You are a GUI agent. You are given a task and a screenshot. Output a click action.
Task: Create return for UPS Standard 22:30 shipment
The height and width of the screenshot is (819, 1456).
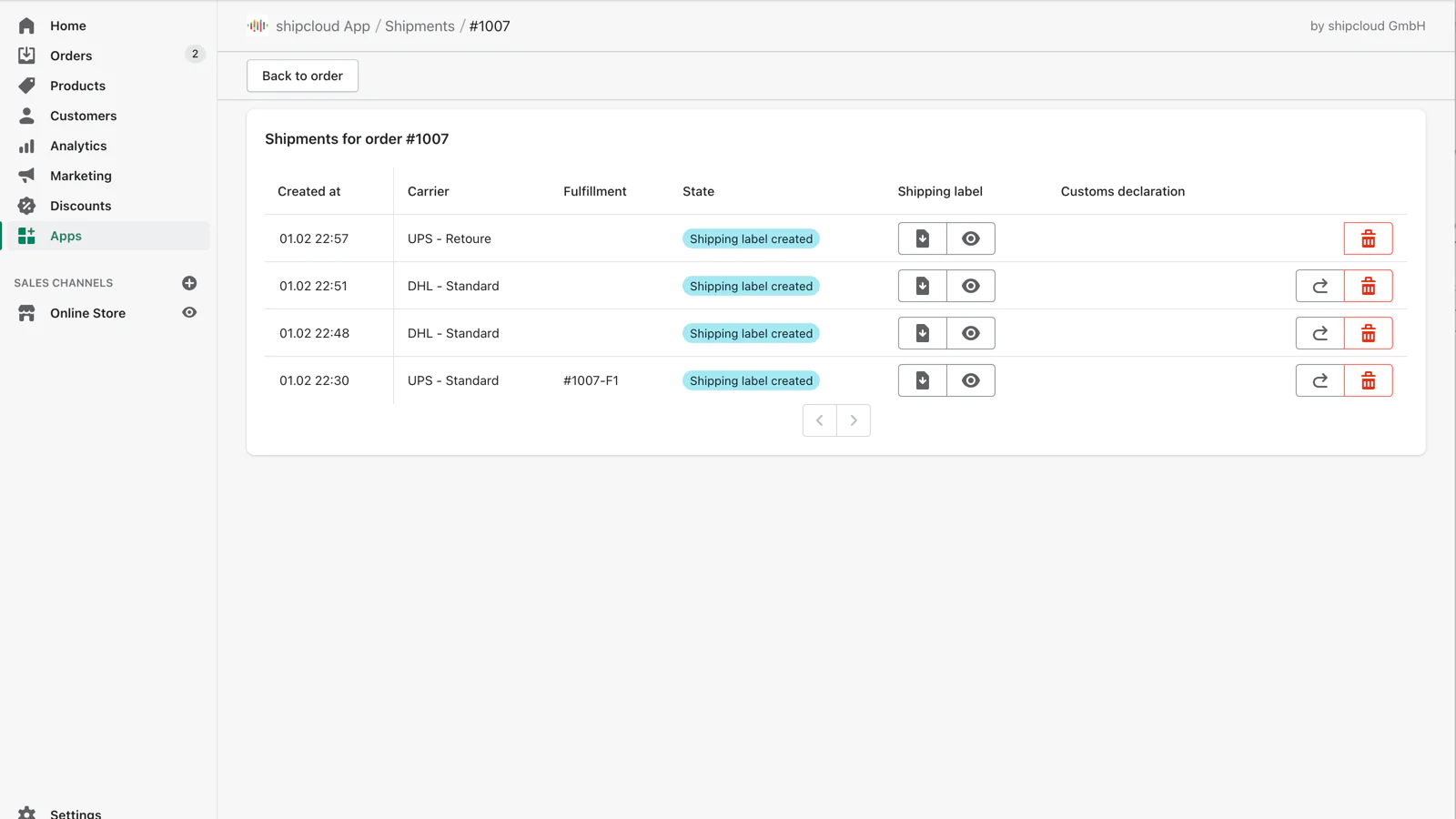1319,380
